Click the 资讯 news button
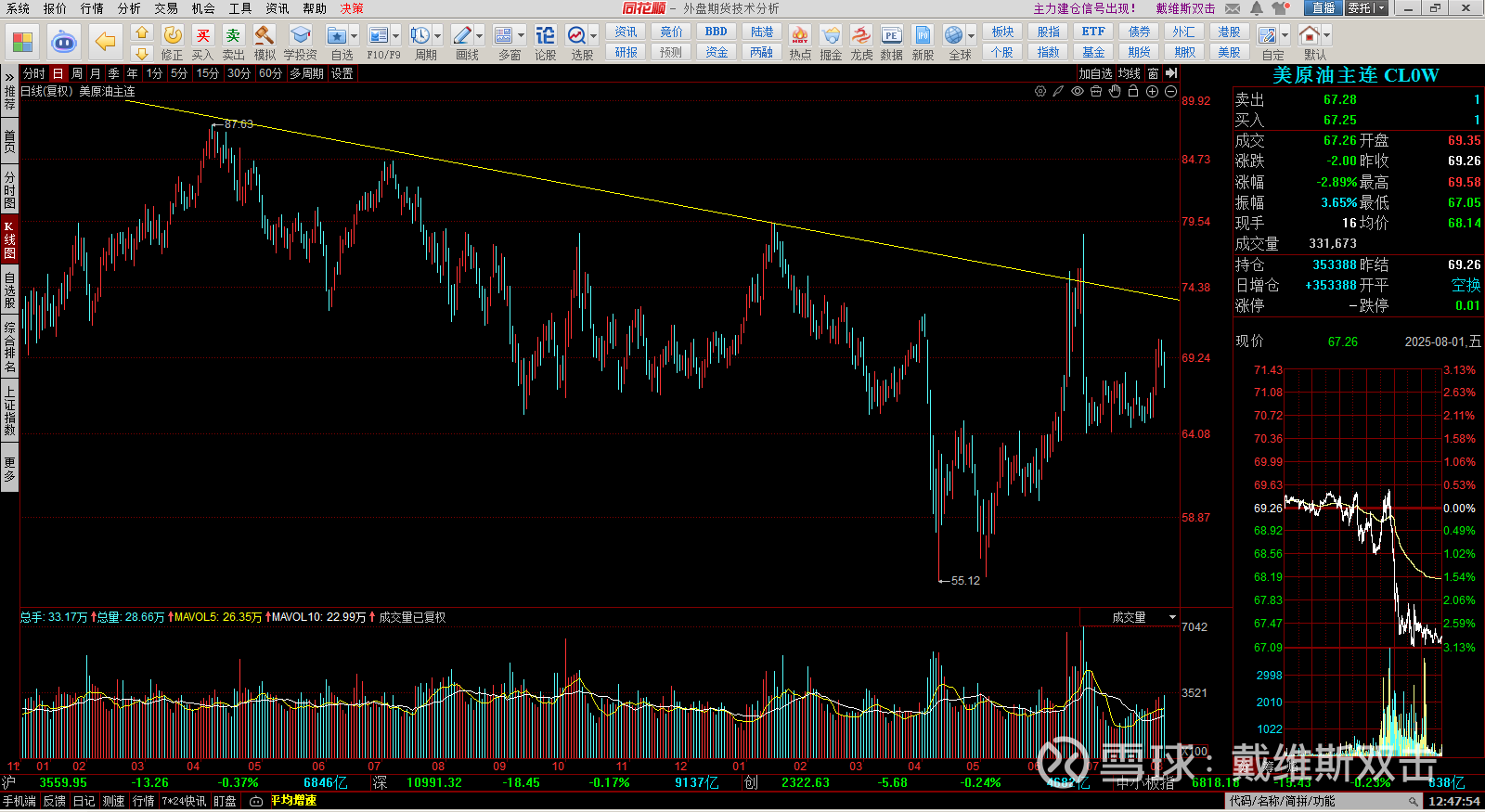The image size is (1485, 812). [626, 32]
